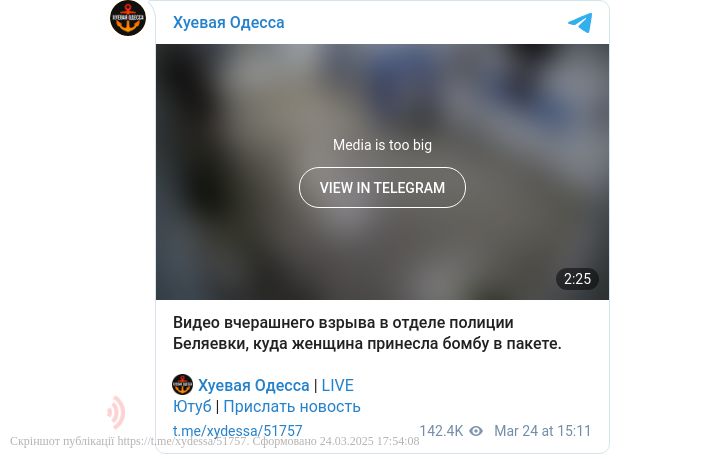
Task: Click the Media is too big message
Action: [382, 145]
